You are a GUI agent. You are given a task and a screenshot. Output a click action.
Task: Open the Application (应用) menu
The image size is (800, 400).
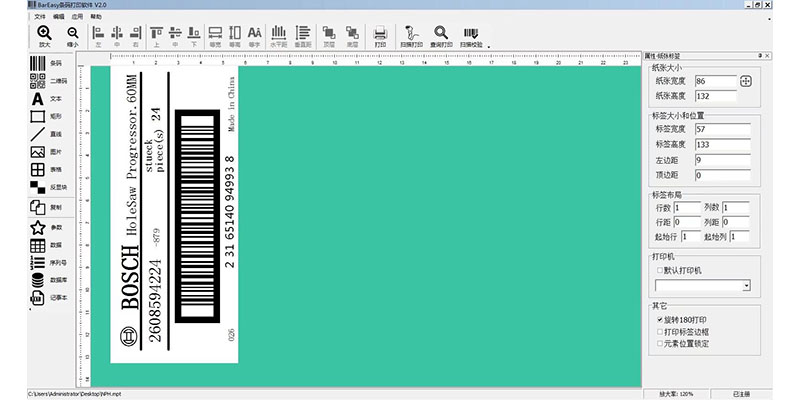tap(77, 17)
